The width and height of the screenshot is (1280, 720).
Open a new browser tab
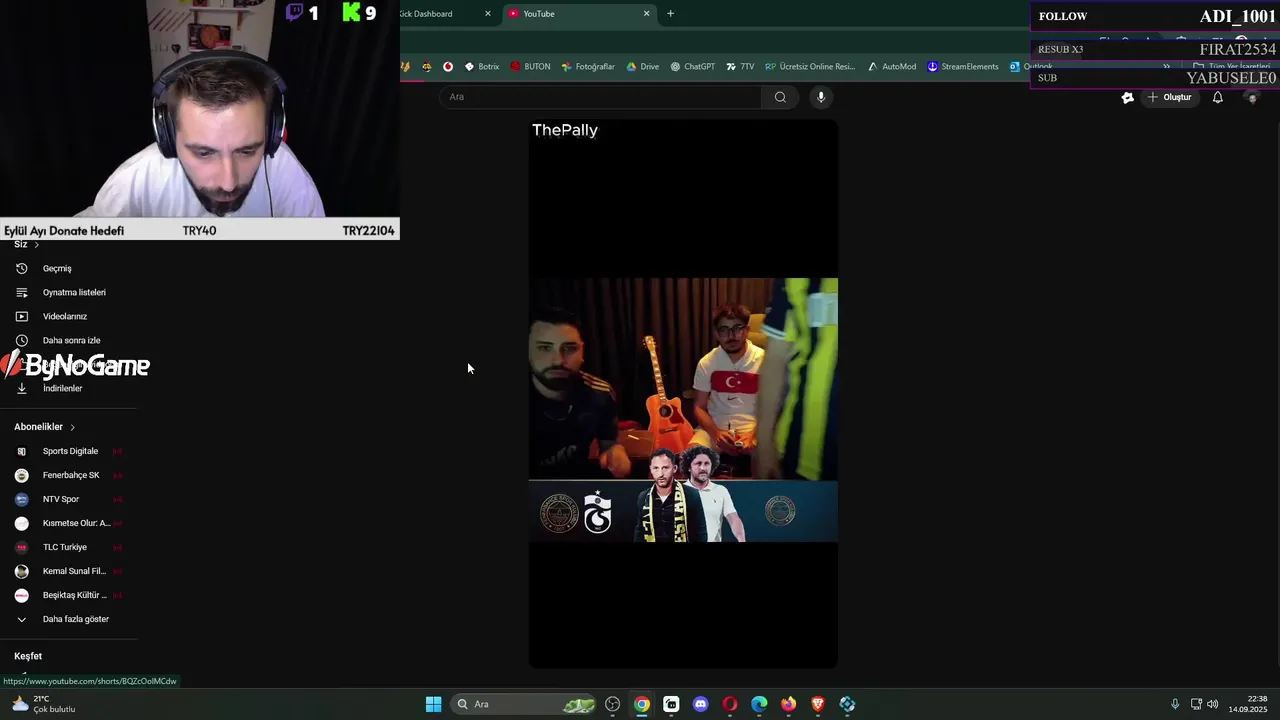(x=670, y=14)
